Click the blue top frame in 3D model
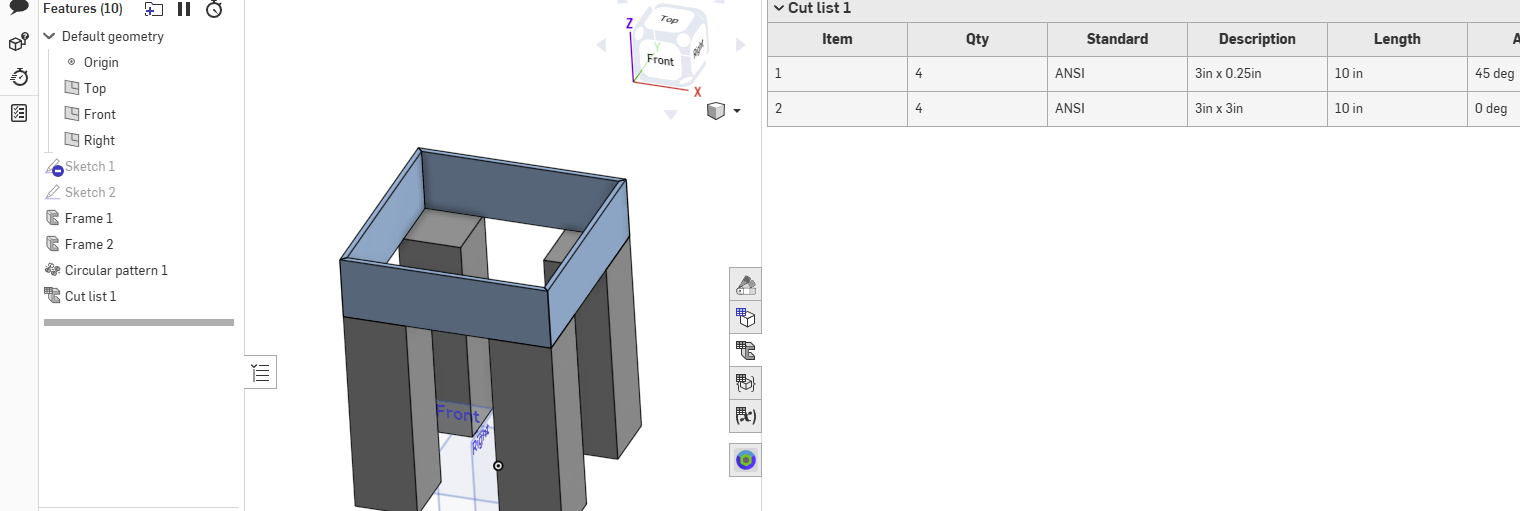This screenshot has width=1520, height=511. coord(445,305)
